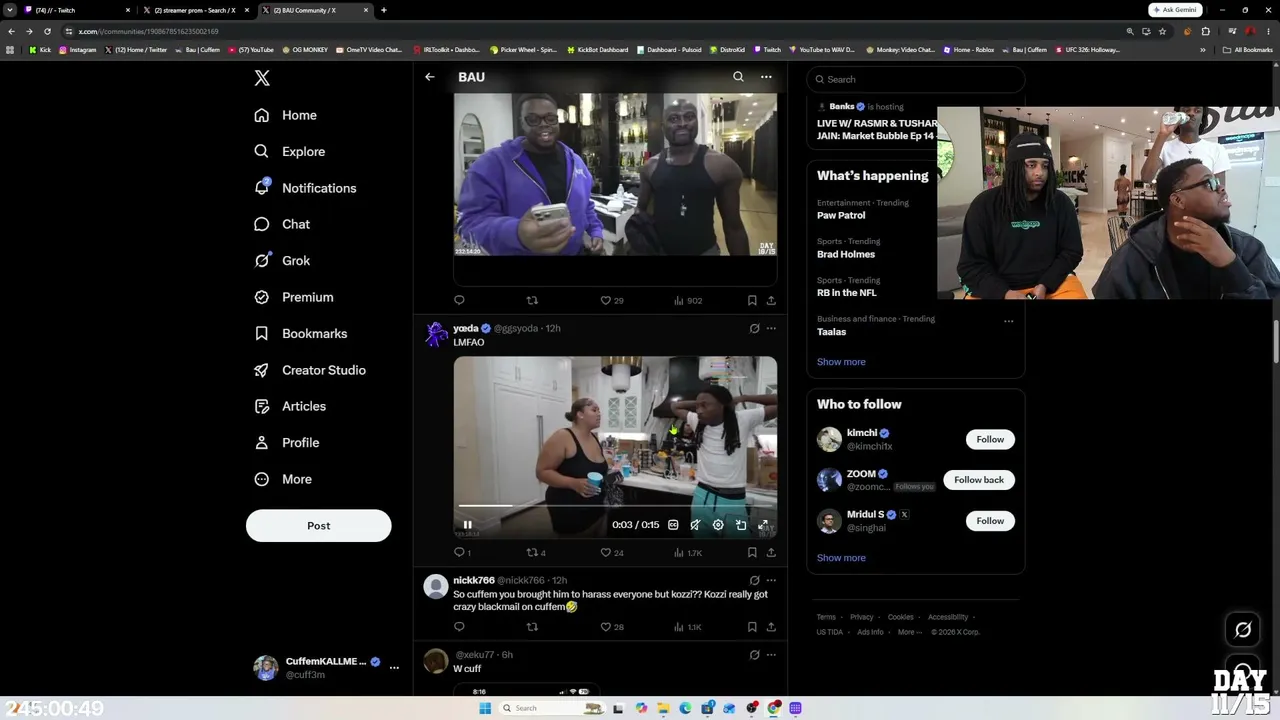The width and height of the screenshot is (1280, 720).
Task: Open Articles in the sidebar
Action: [290, 406]
